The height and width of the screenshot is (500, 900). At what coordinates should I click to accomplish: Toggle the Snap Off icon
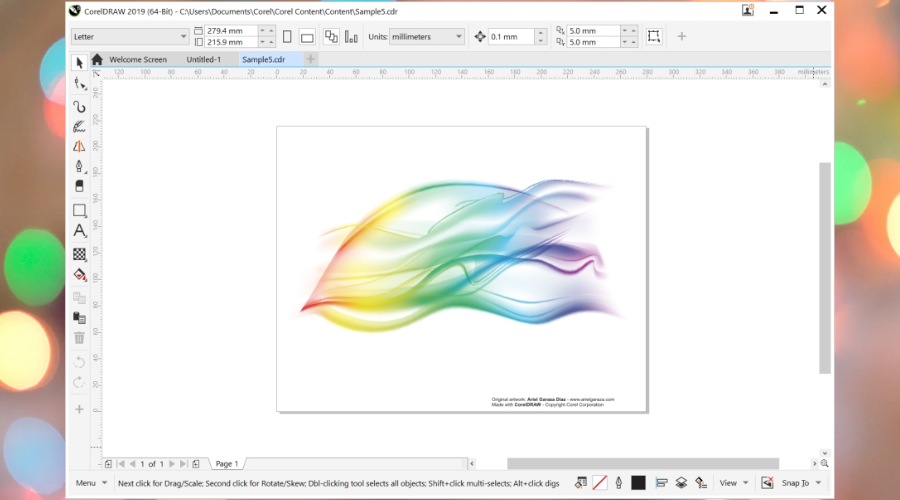767,483
